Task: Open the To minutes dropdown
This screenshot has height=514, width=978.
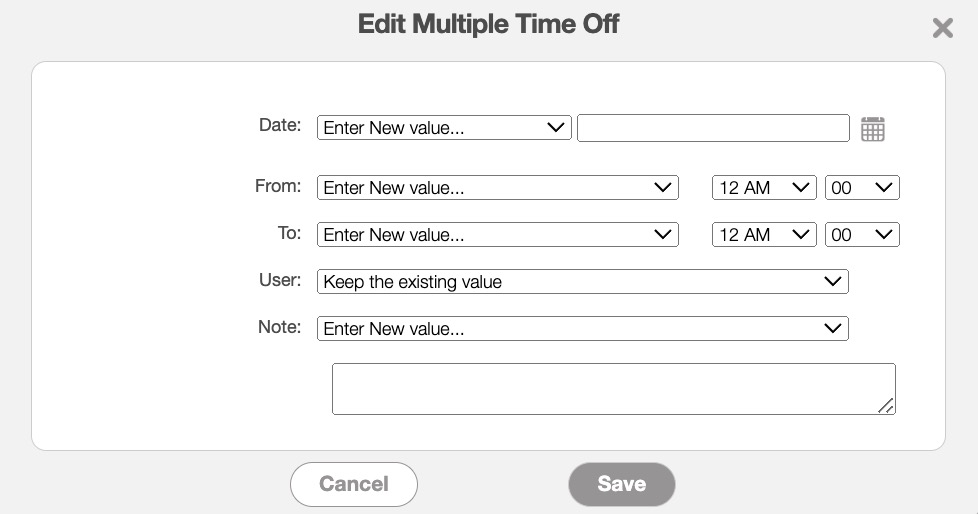Action: pos(861,234)
